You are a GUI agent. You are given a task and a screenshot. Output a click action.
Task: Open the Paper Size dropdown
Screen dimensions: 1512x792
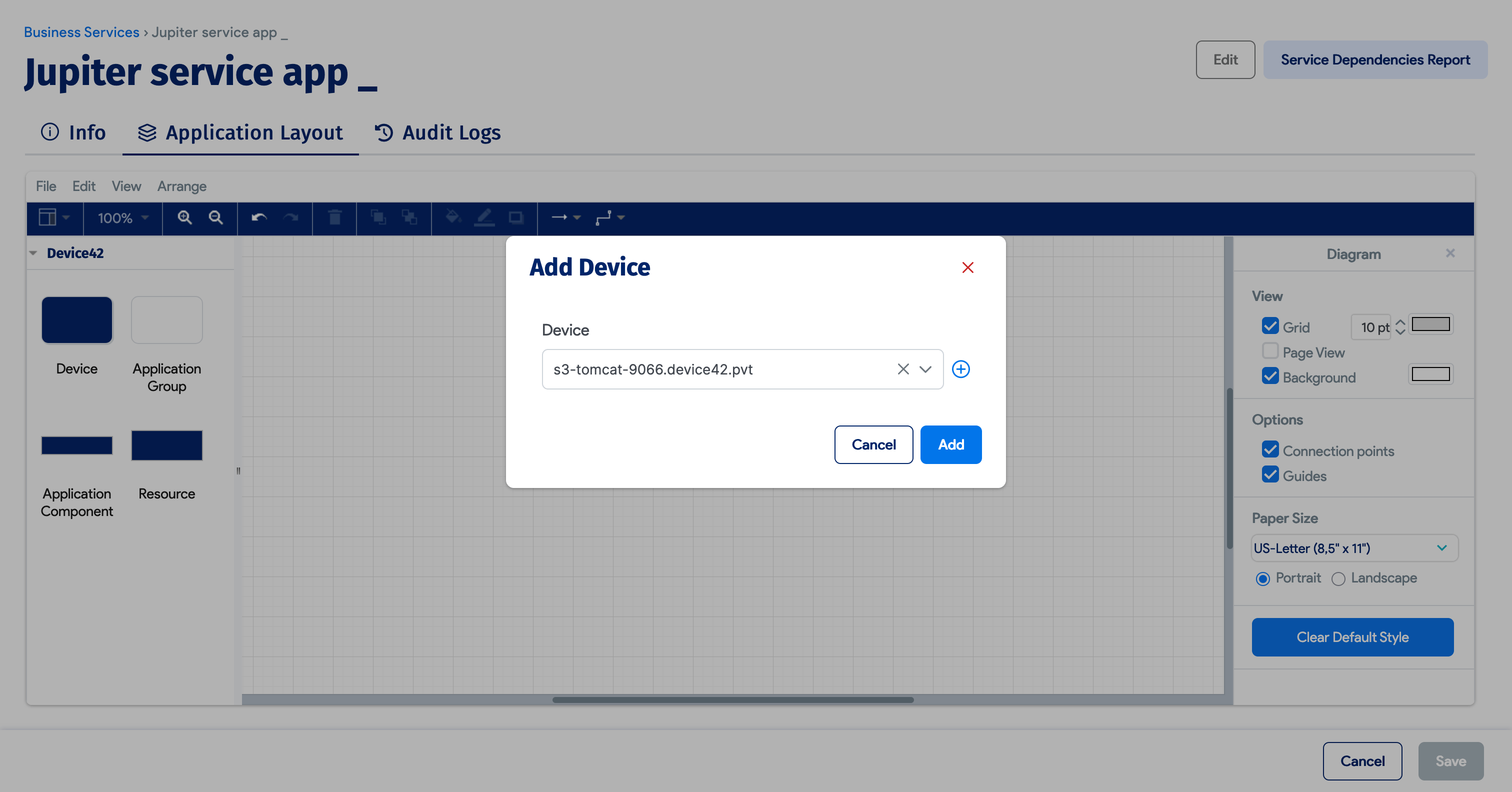pyautogui.click(x=1354, y=548)
